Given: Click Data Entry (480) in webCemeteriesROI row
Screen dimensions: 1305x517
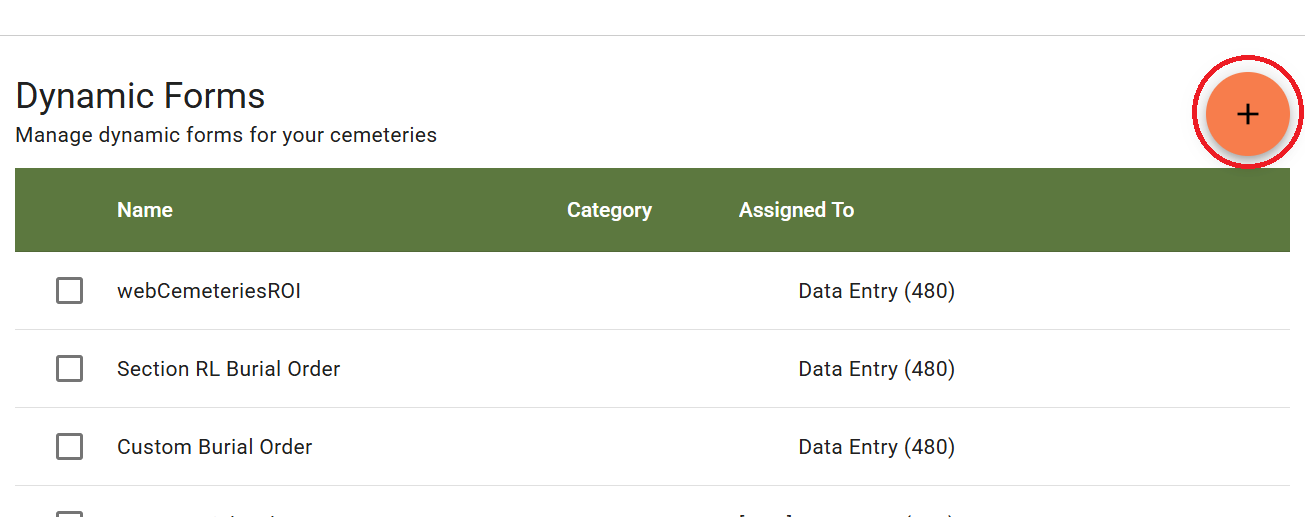Looking at the screenshot, I should (x=876, y=291).
